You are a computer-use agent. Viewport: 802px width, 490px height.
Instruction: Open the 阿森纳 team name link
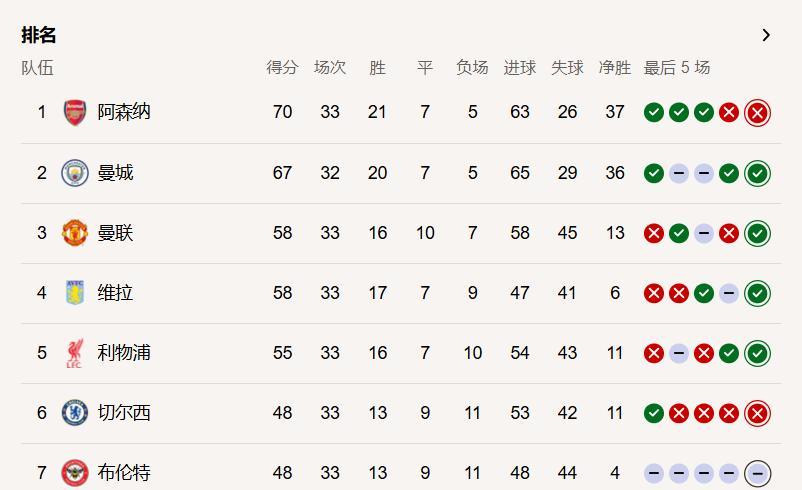tap(124, 112)
